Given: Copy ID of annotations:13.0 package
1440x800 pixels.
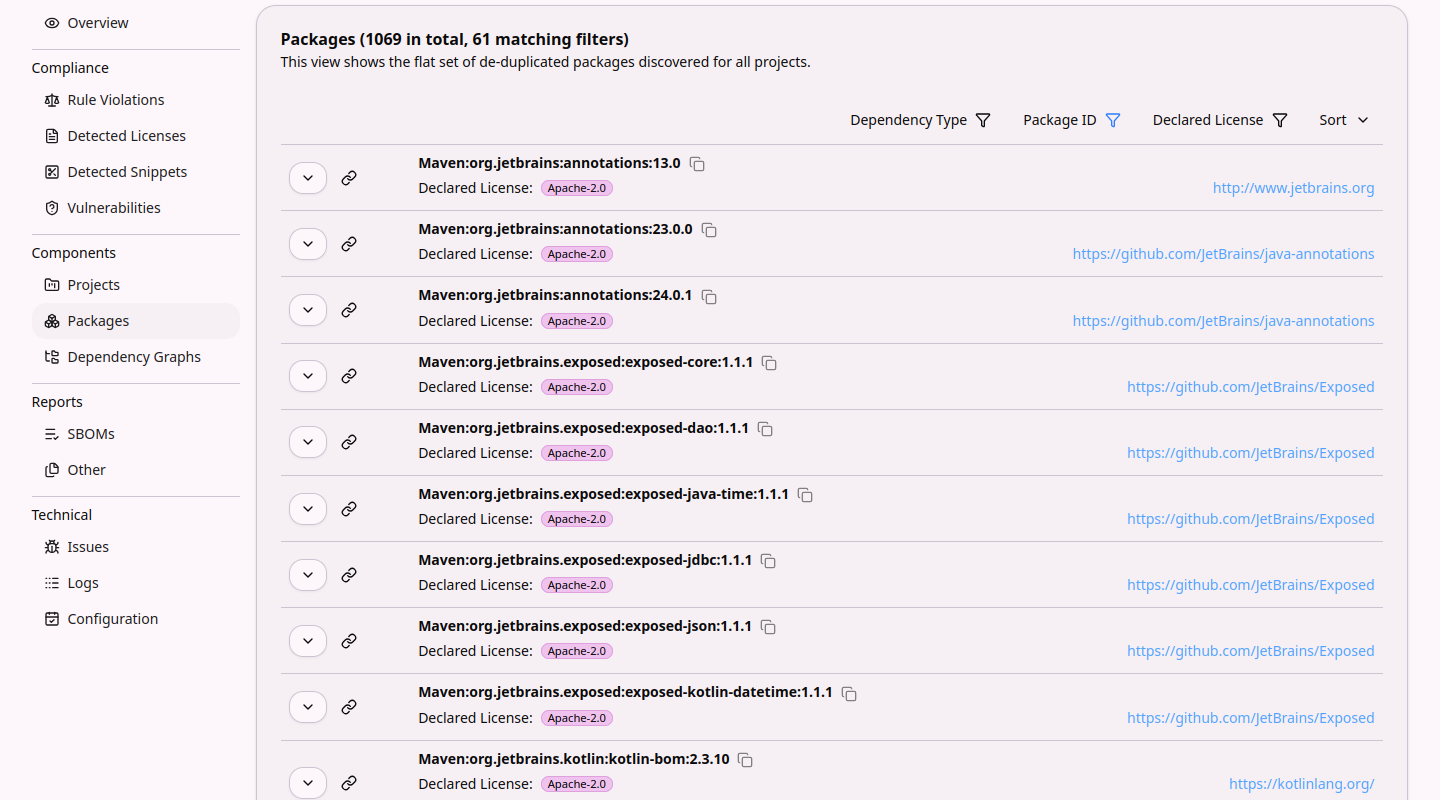Looking at the screenshot, I should [697, 164].
